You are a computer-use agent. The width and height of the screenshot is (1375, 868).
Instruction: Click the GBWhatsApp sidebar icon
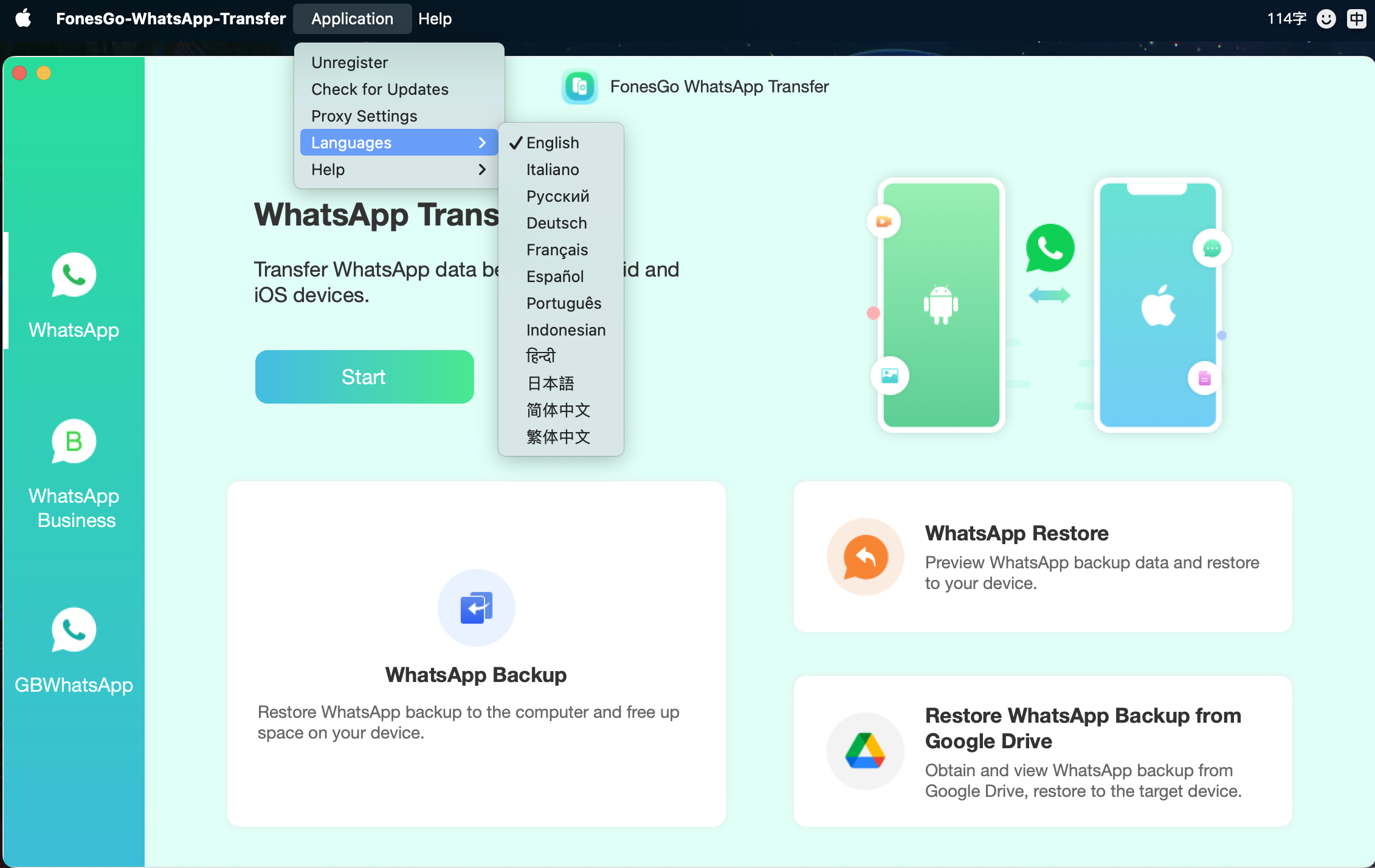pyautogui.click(x=74, y=630)
